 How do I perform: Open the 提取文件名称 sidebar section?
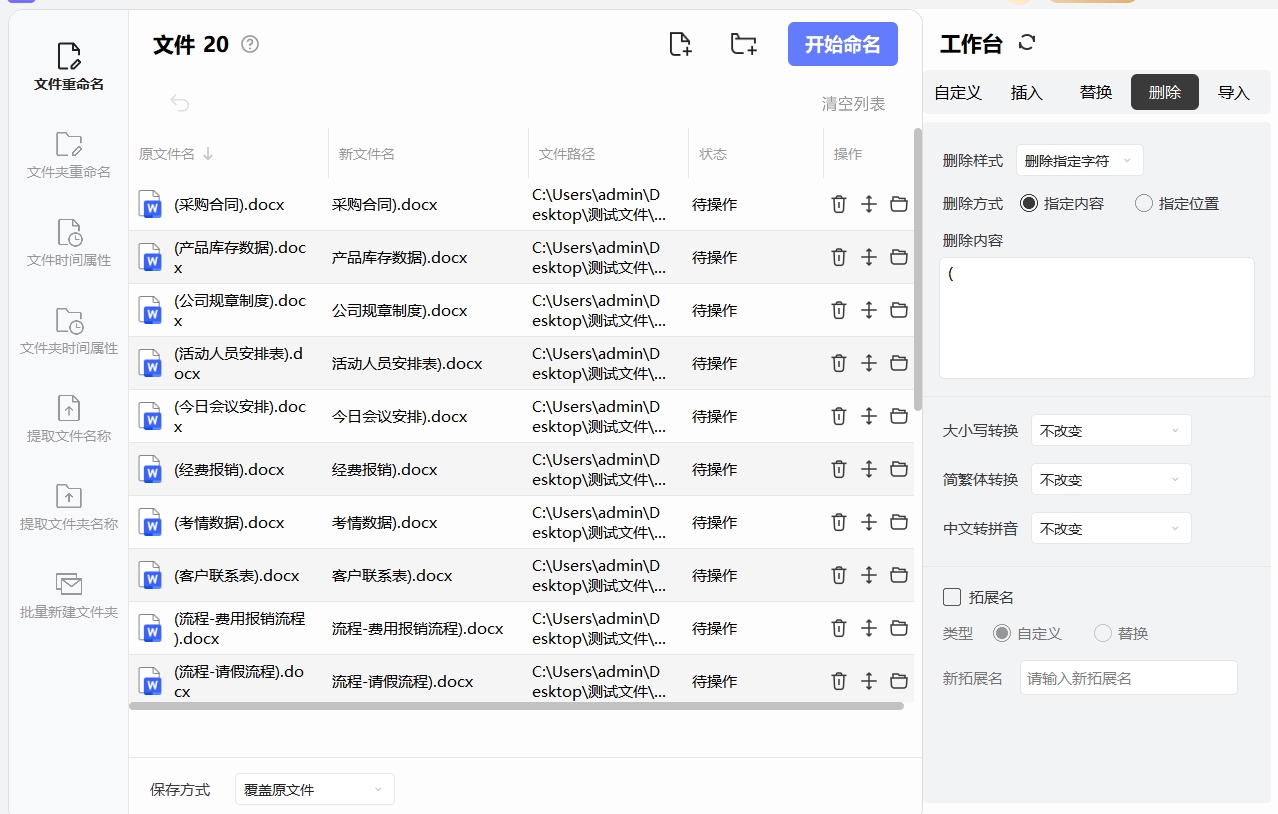click(x=69, y=419)
